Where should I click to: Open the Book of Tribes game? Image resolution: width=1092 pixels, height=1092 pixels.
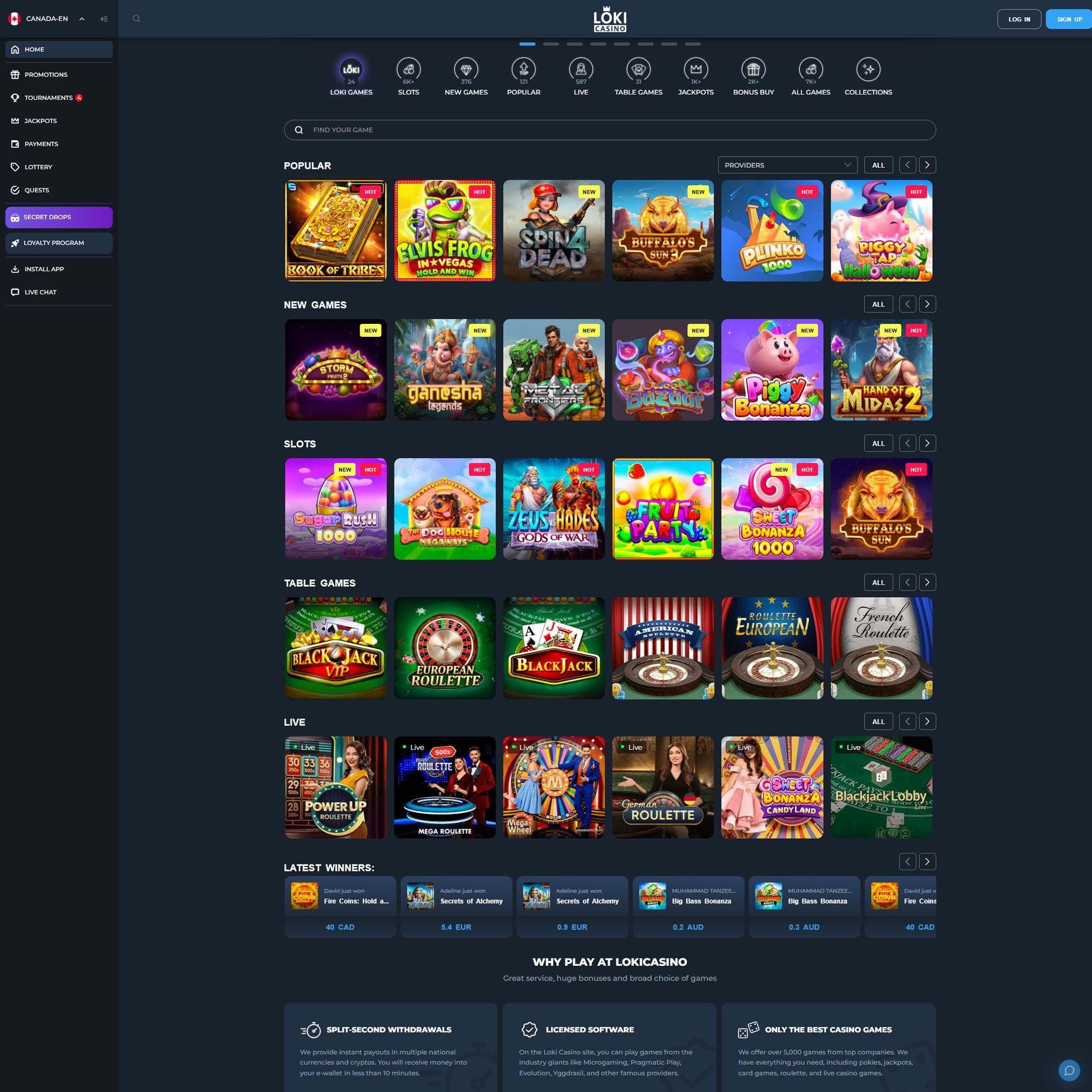pos(336,230)
